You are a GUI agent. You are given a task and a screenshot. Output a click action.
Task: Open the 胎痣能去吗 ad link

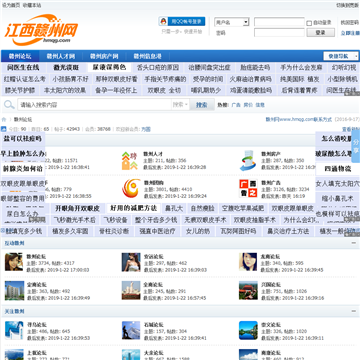(x=255, y=68)
